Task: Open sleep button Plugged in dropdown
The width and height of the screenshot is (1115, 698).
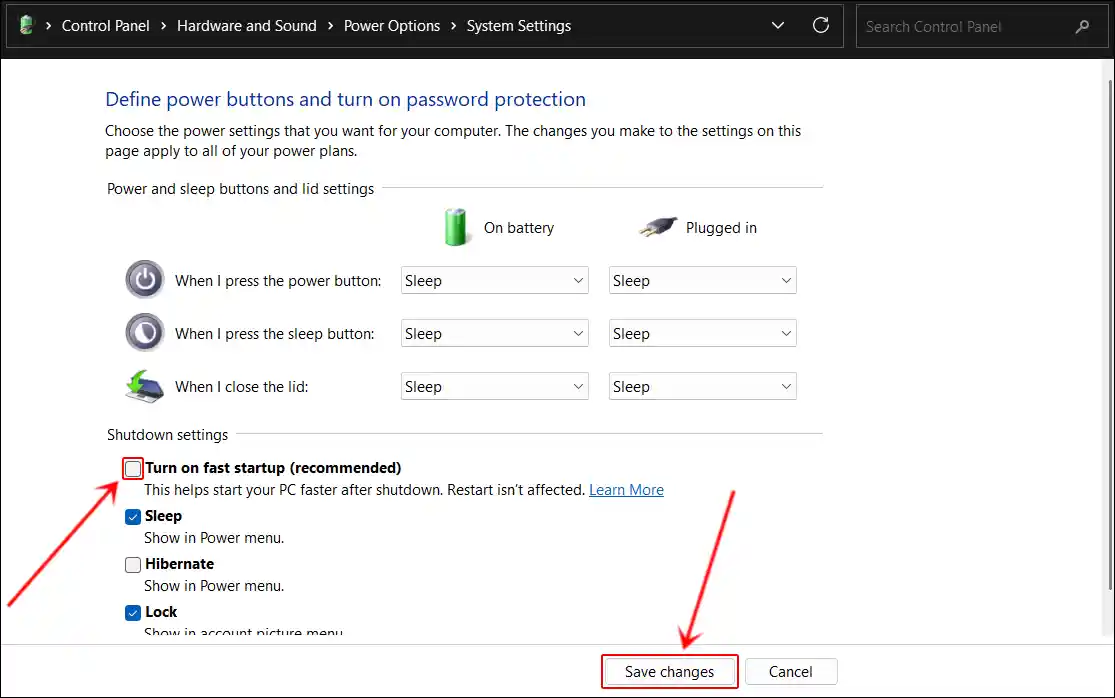Action: 703,333
